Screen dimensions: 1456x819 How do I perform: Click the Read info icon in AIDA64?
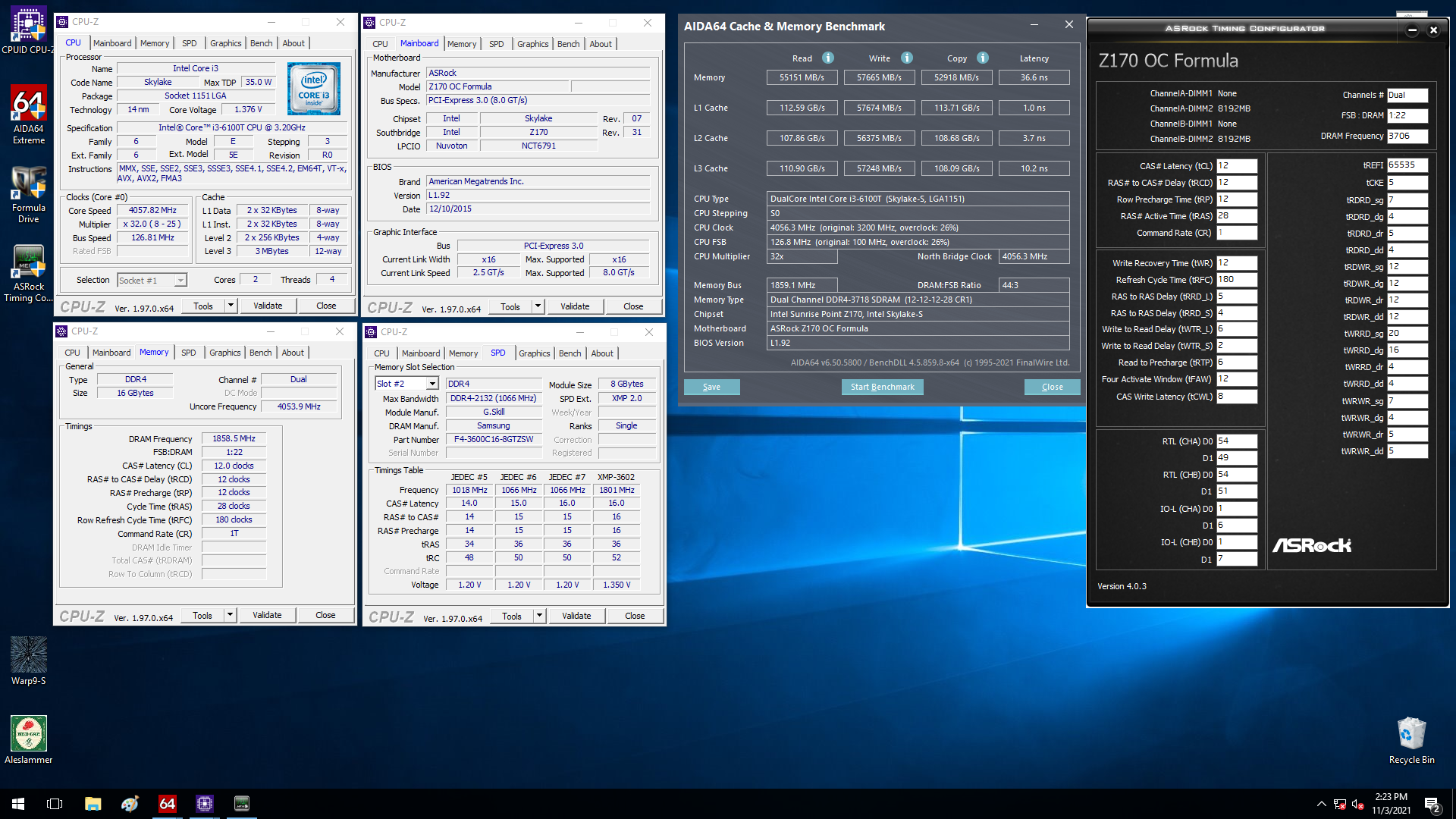tap(828, 58)
